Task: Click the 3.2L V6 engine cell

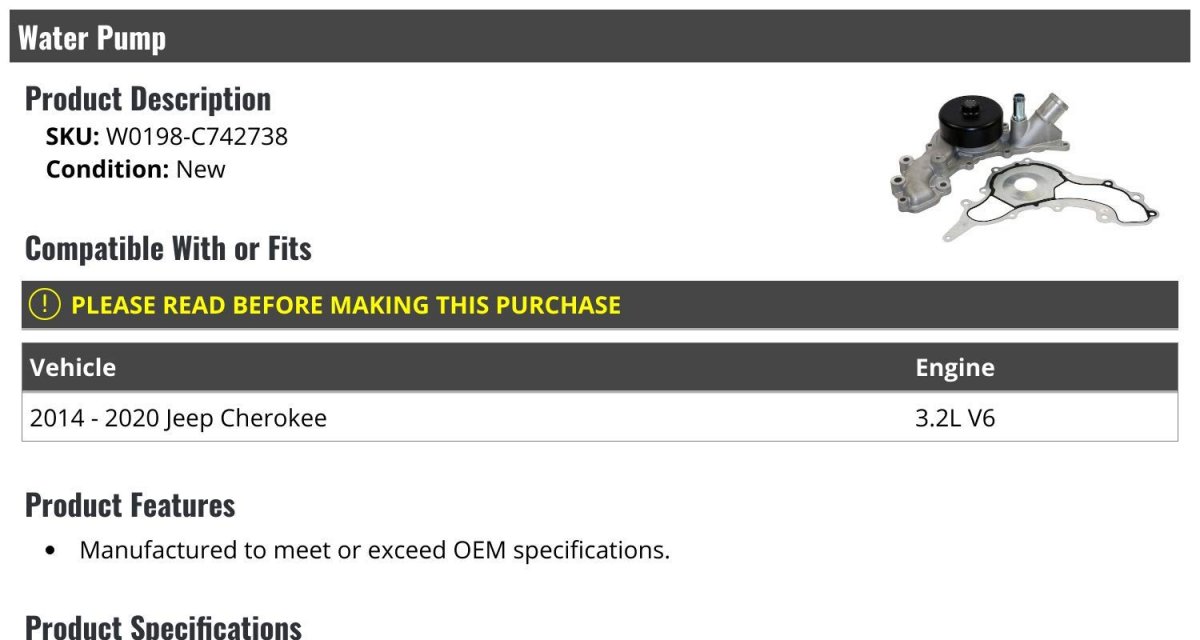Action: coord(955,418)
